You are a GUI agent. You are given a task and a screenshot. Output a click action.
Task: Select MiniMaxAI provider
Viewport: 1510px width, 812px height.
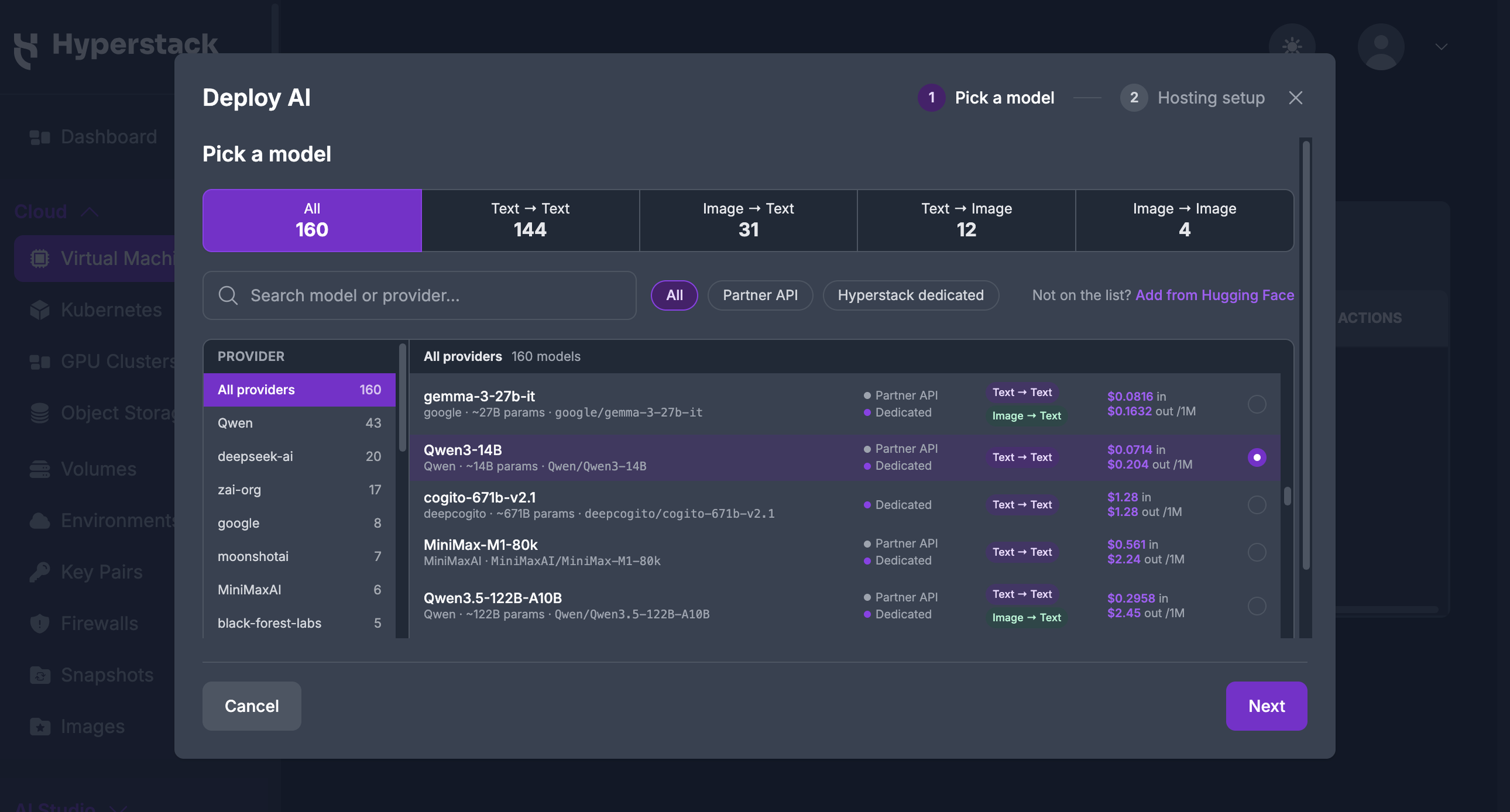point(299,590)
